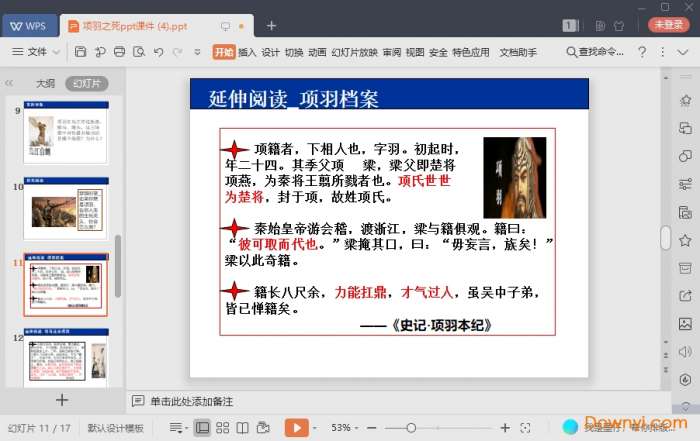
Task: Open the share export icon in sidebar
Action: coord(685,295)
